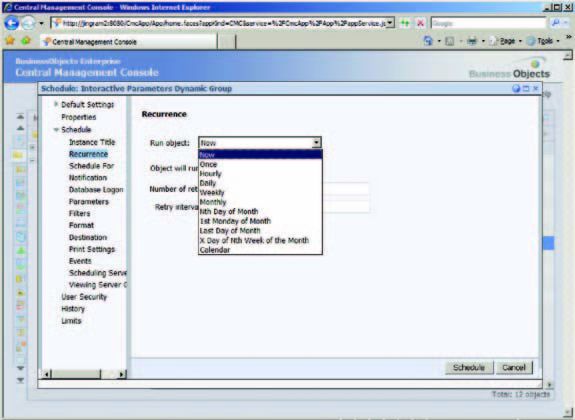Choose Once from Run object list
The height and width of the screenshot is (420, 575).
tap(260, 164)
